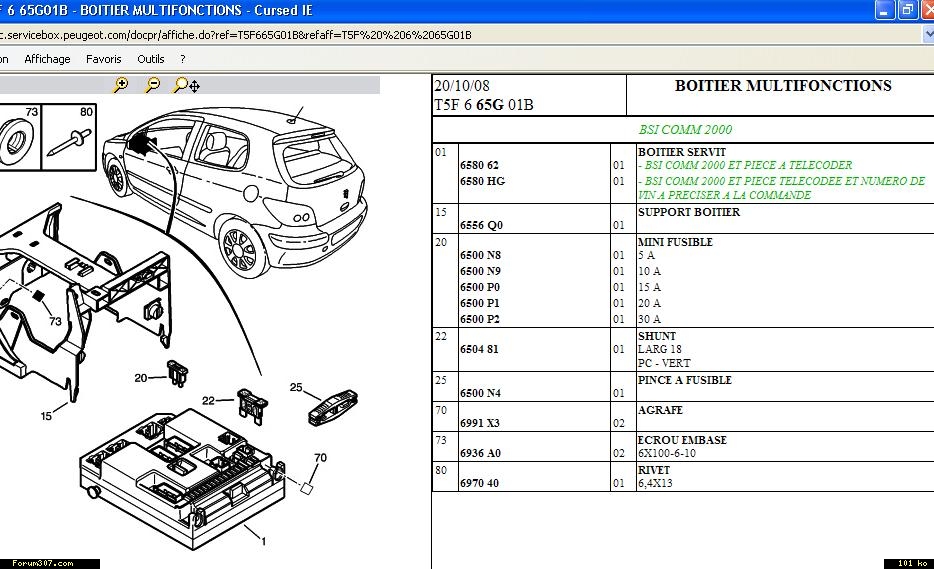Click the BSI COMM 2000 ET PIECE A TELECODER line
Image resolution: width=934 pixels, height=569 pixels.
[x=745, y=165]
